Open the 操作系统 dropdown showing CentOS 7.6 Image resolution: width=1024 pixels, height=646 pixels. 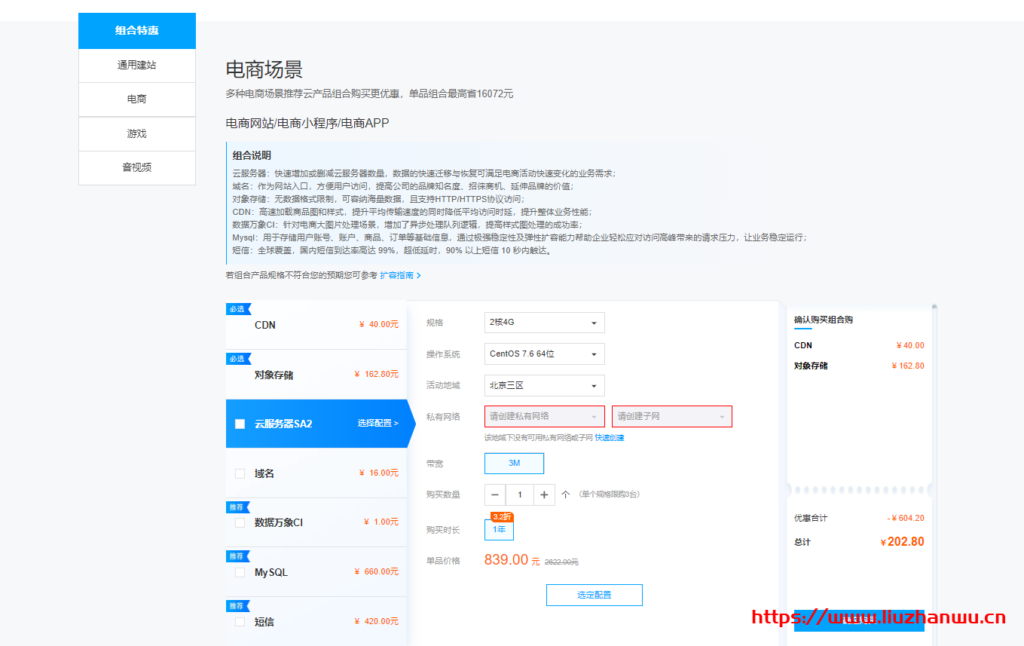coord(544,354)
